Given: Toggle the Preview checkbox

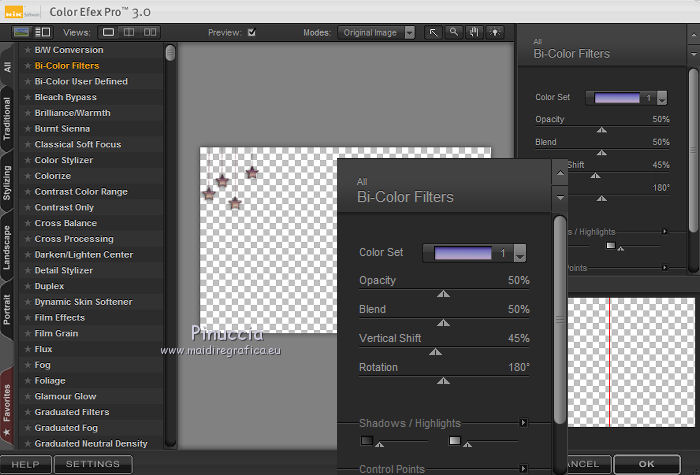Looking at the screenshot, I should [252, 32].
